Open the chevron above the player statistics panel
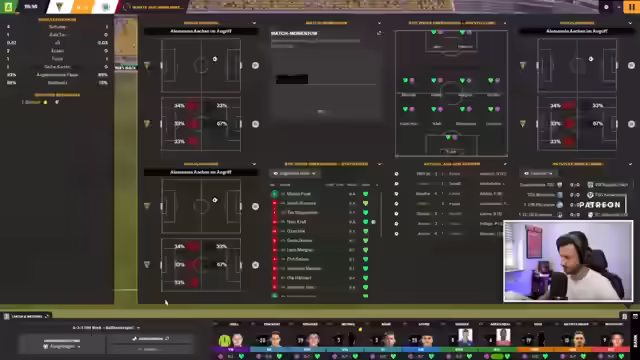The height and width of the screenshot is (360, 640). (x=379, y=164)
